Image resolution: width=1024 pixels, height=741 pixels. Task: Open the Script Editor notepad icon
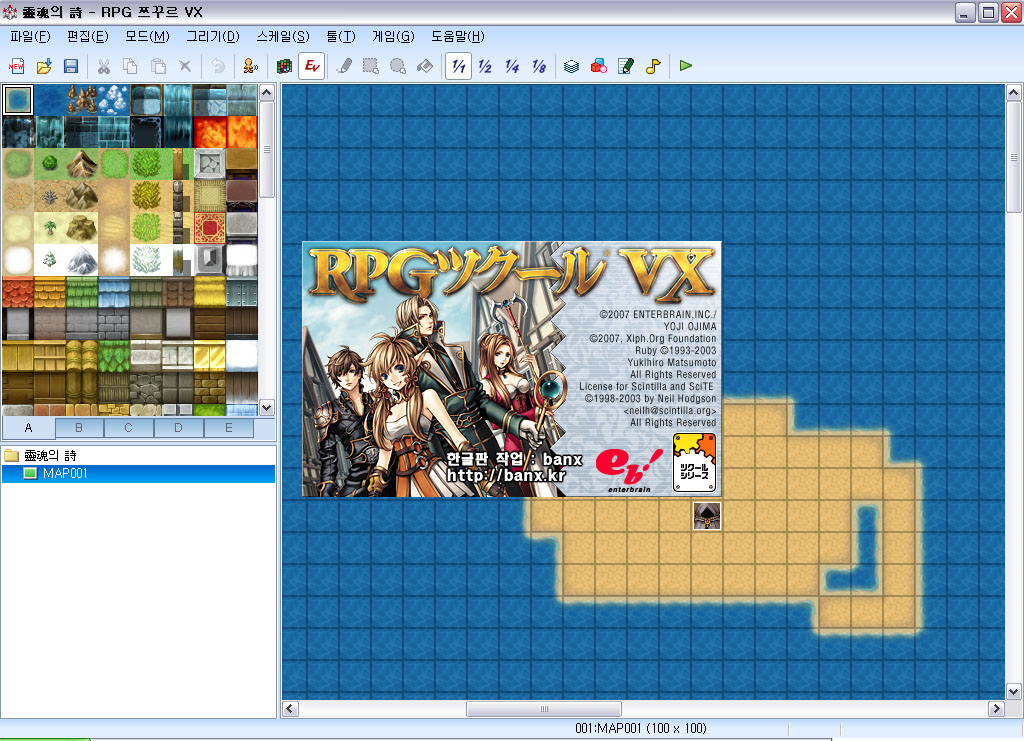626,66
